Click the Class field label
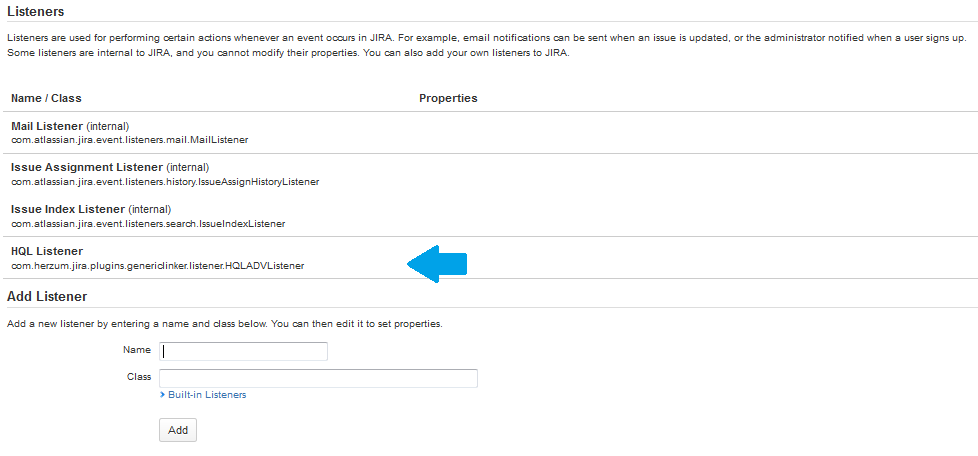The image size is (978, 456). point(139,377)
